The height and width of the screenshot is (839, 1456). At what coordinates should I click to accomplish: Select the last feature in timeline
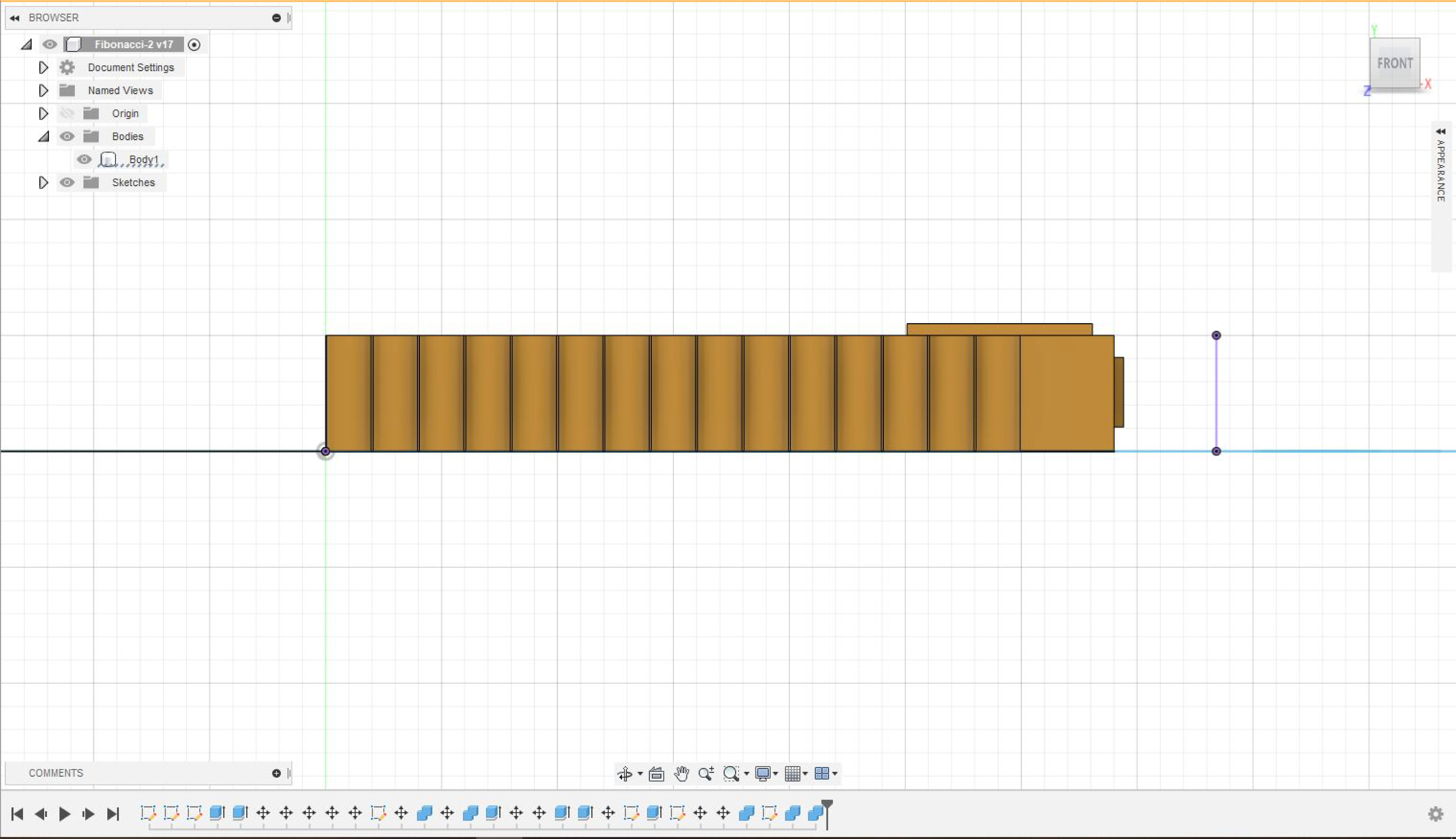pyautogui.click(x=815, y=813)
